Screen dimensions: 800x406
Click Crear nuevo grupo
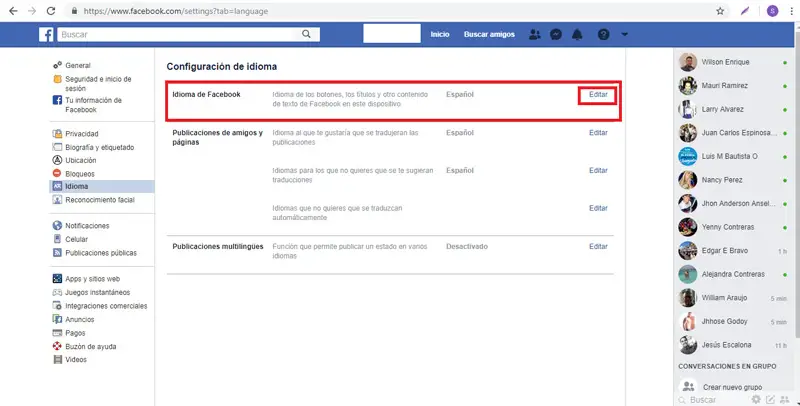point(732,387)
